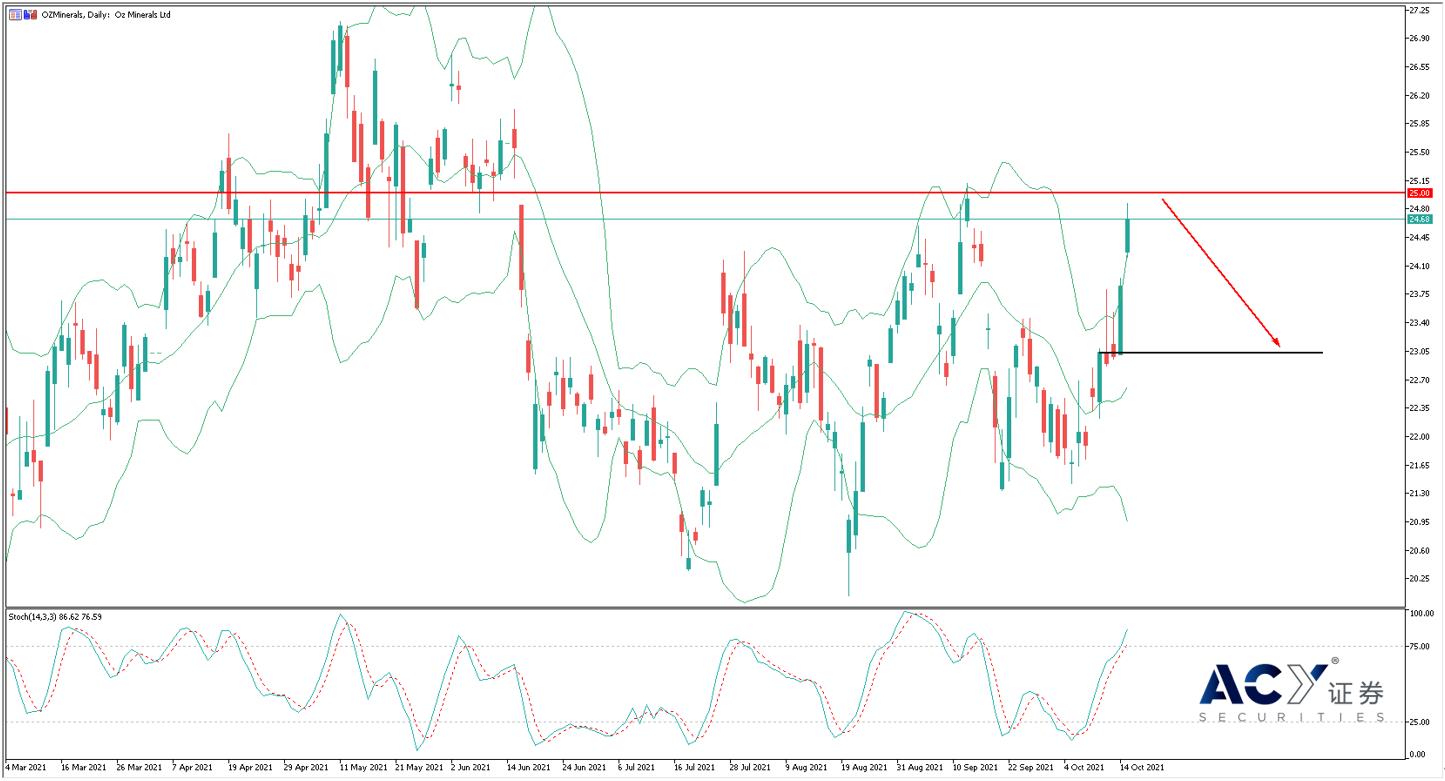Click the 25.00 stochastic level label
1445x781 pixels.
coord(1419,722)
